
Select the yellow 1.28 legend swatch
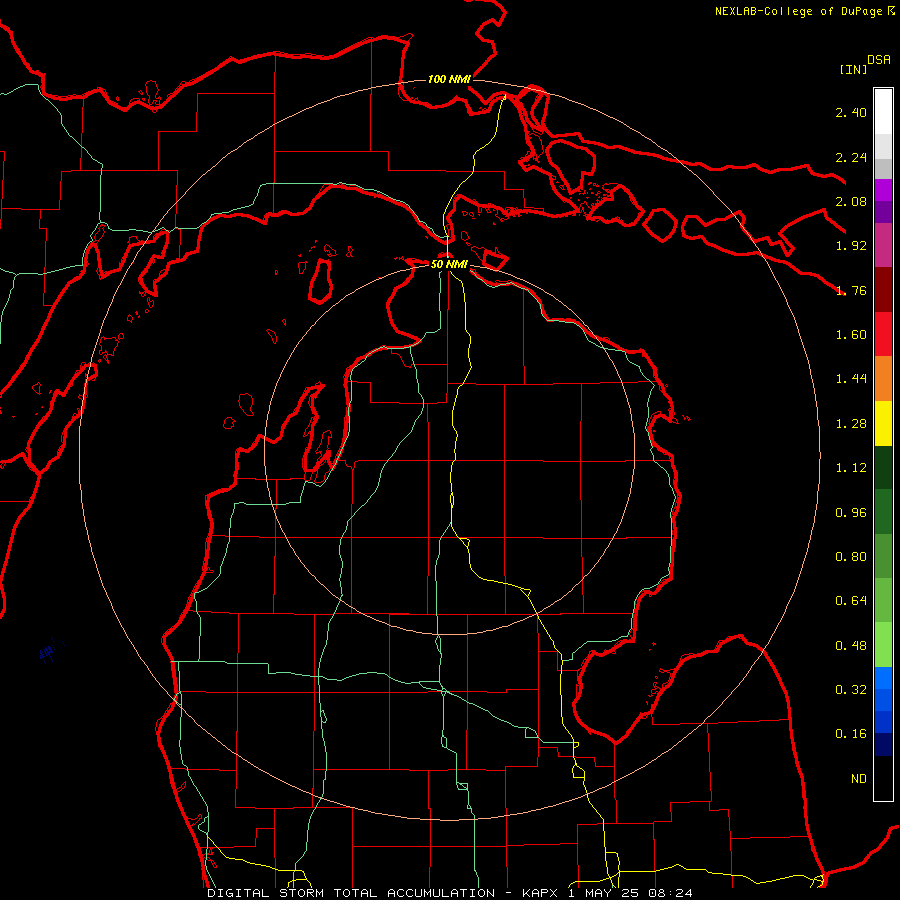point(883,423)
